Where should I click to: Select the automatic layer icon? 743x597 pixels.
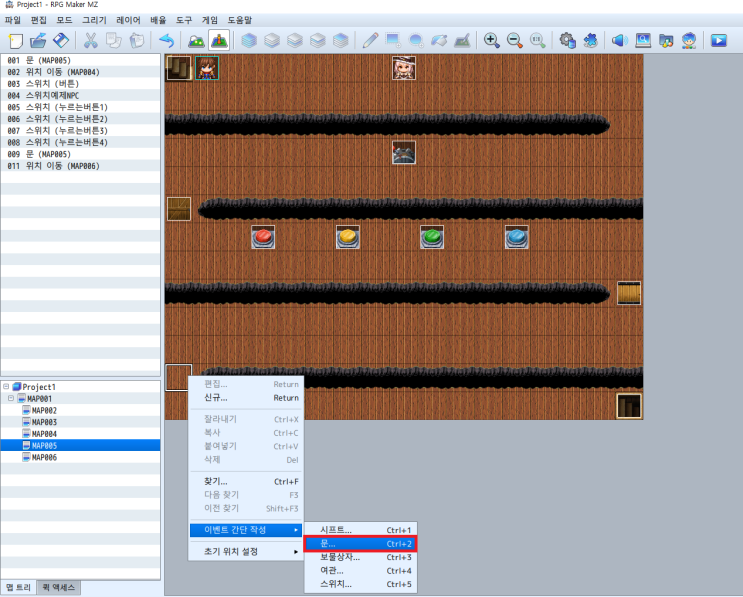tap(249, 41)
